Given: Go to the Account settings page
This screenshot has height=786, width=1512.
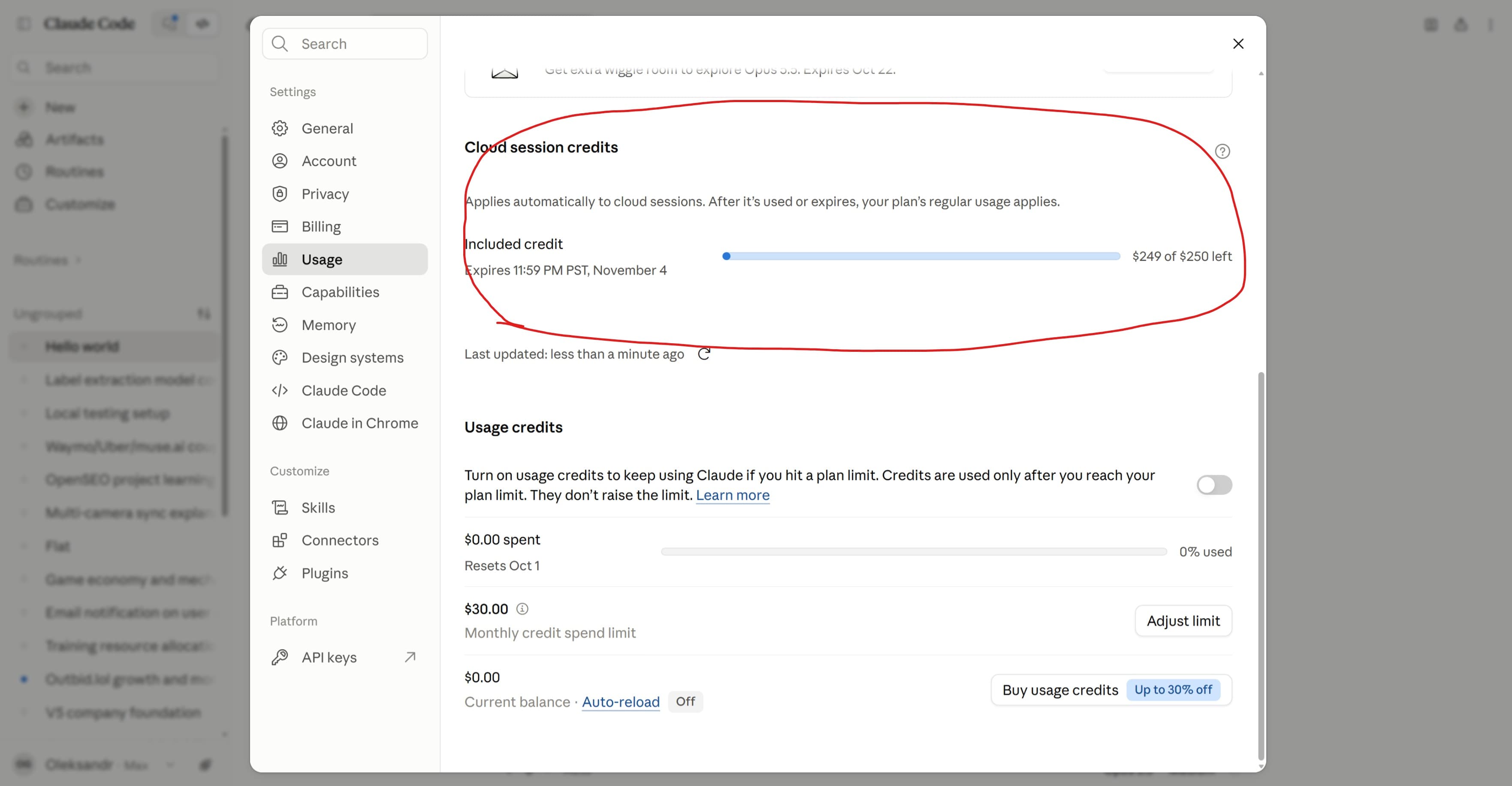Looking at the screenshot, I should [344, 161].
